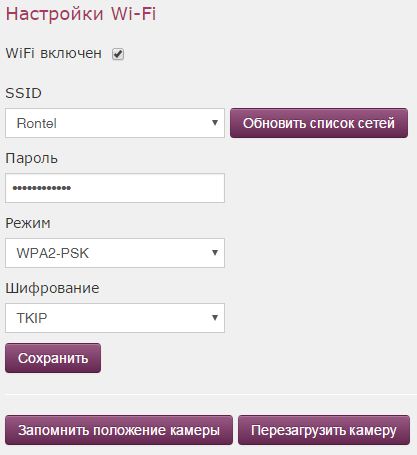Viewport: 417px width, 455px height.
Task: Click the Пароль field label
Action: coord(32,158)
